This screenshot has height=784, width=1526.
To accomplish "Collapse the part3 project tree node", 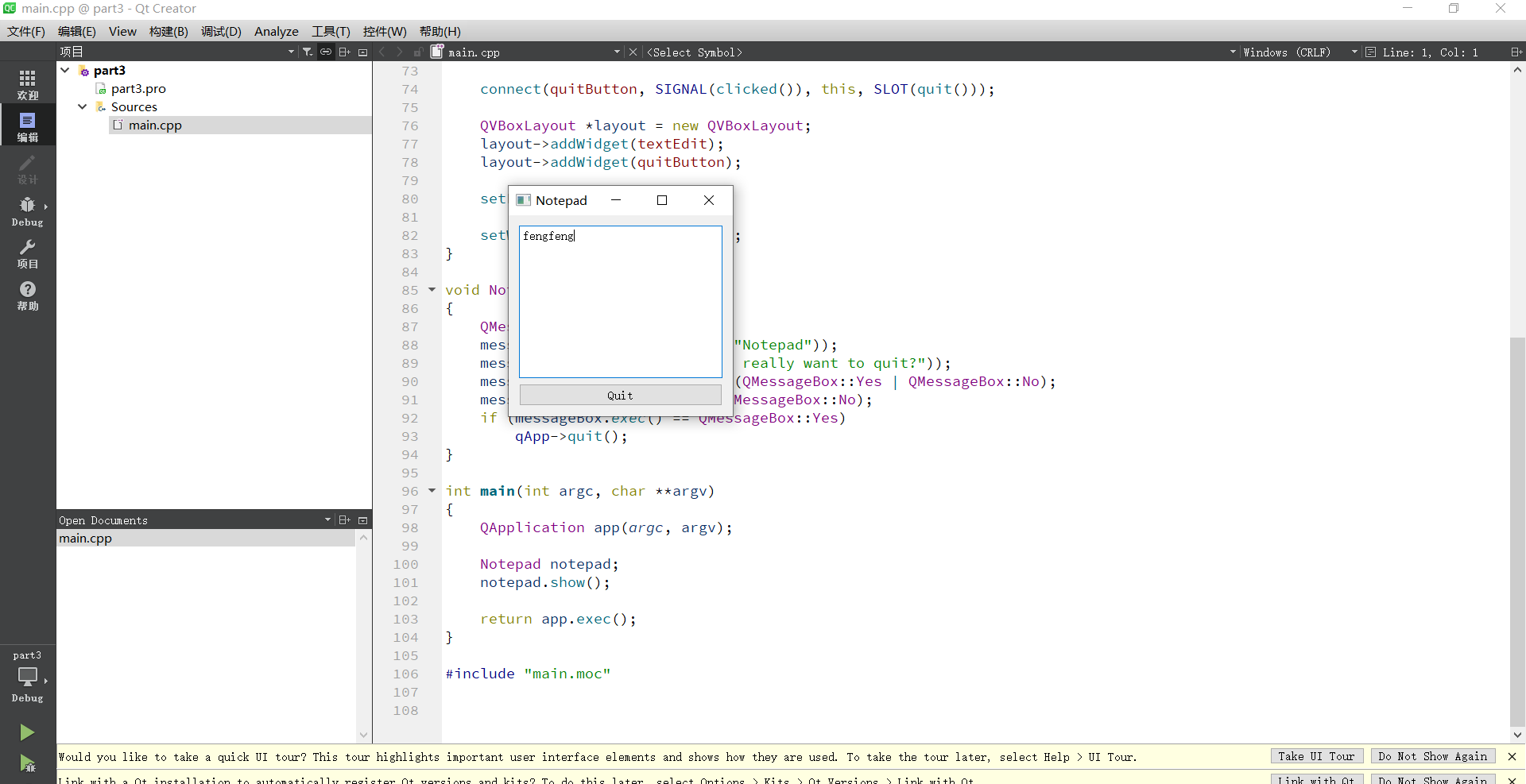I will [65, 70].
